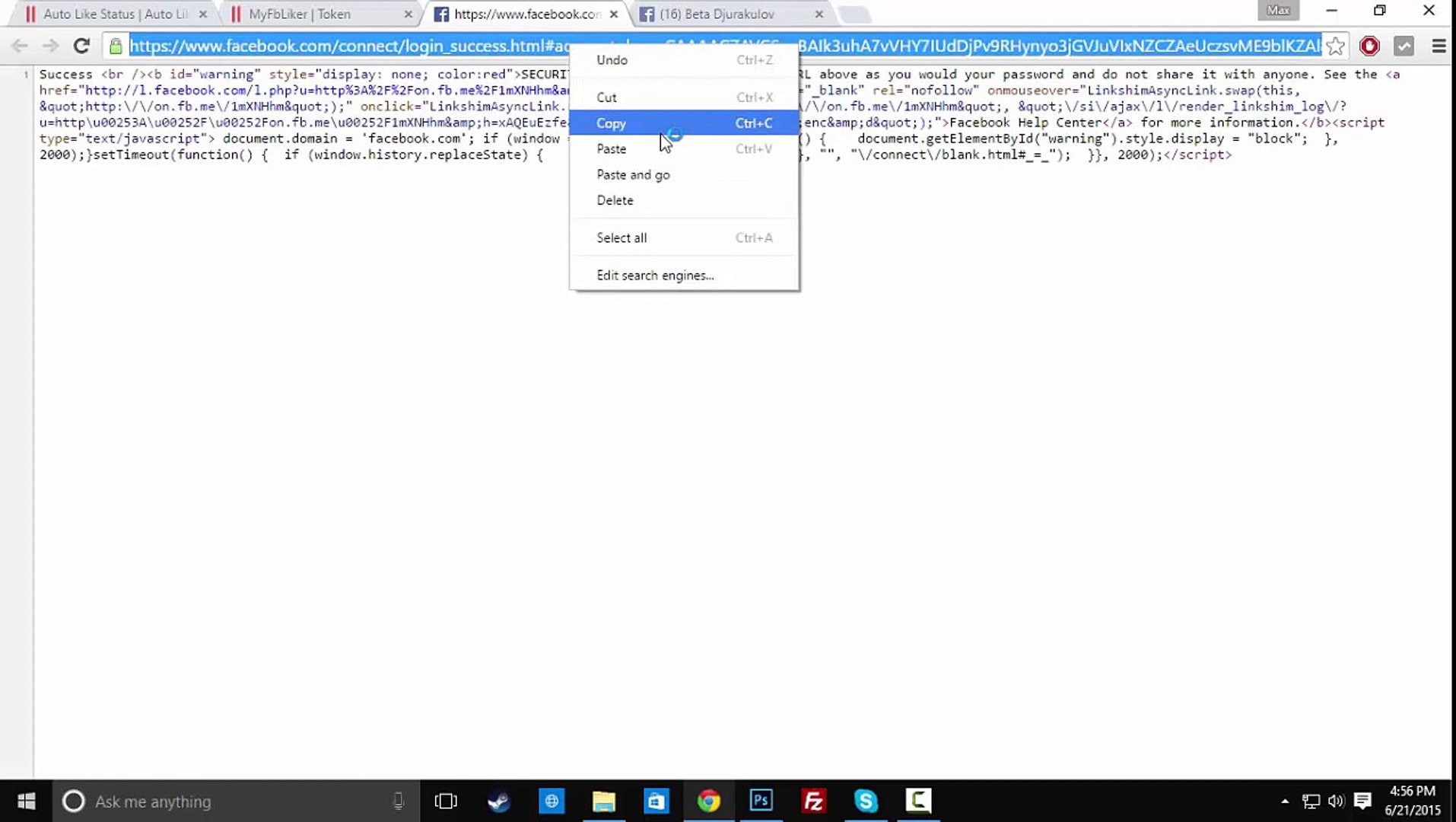Click the Max profile button
The width and height of the screenshot is (1456, 822).
pos(1278,10)
